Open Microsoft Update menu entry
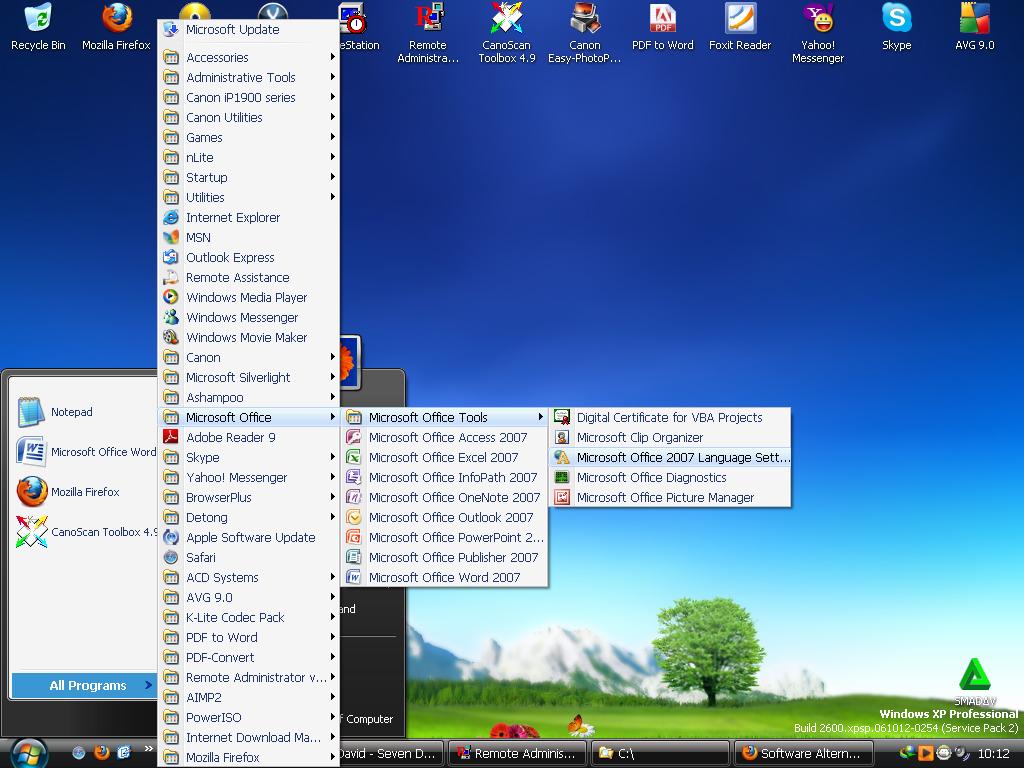Image resolution: width=1024 pixels, height=768 pixels. tap(249, 29)
